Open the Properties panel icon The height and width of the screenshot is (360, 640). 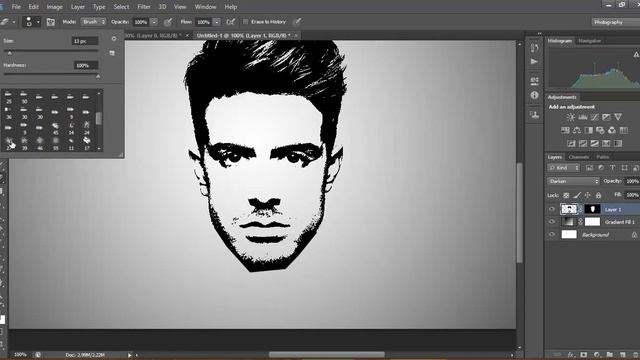coord(534,80)
